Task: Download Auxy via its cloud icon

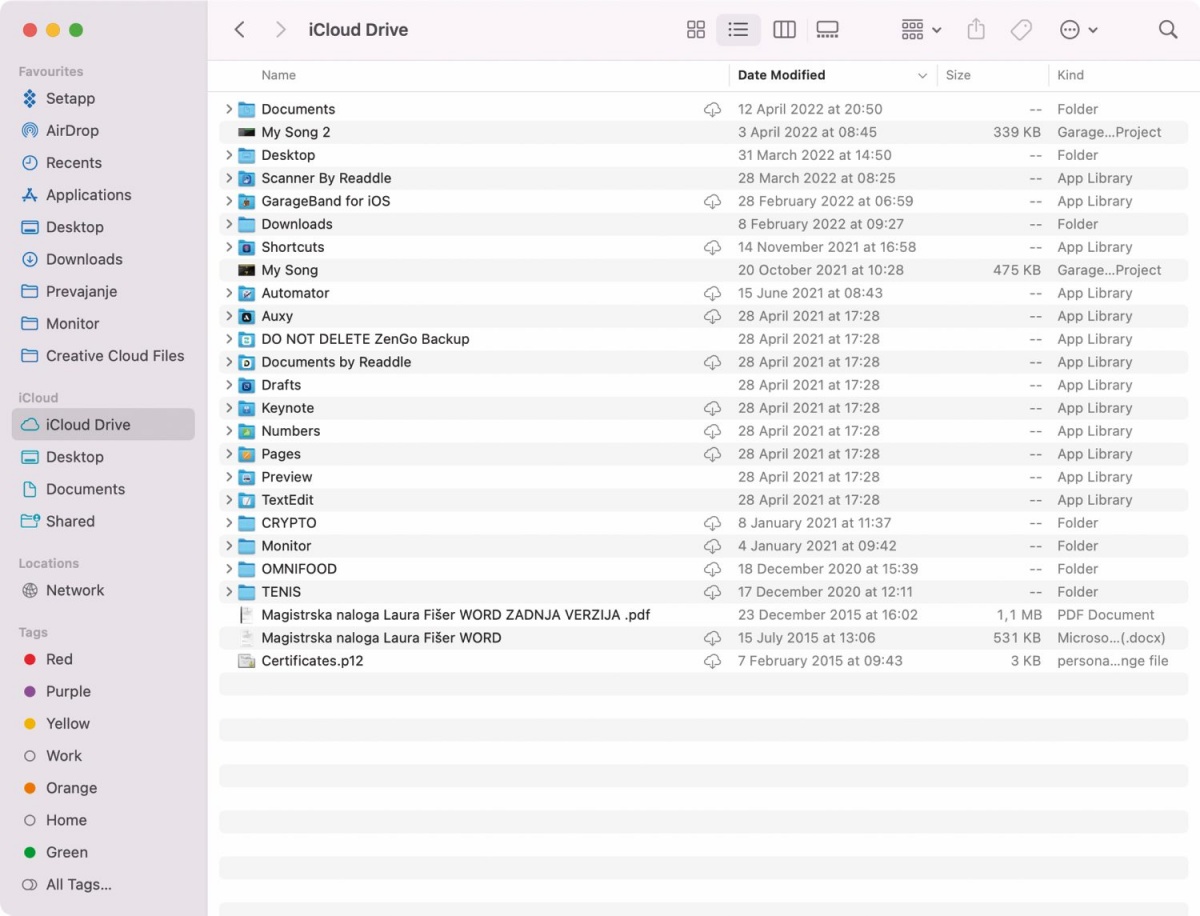Action: pyautogui.click(x=712, y=316)
